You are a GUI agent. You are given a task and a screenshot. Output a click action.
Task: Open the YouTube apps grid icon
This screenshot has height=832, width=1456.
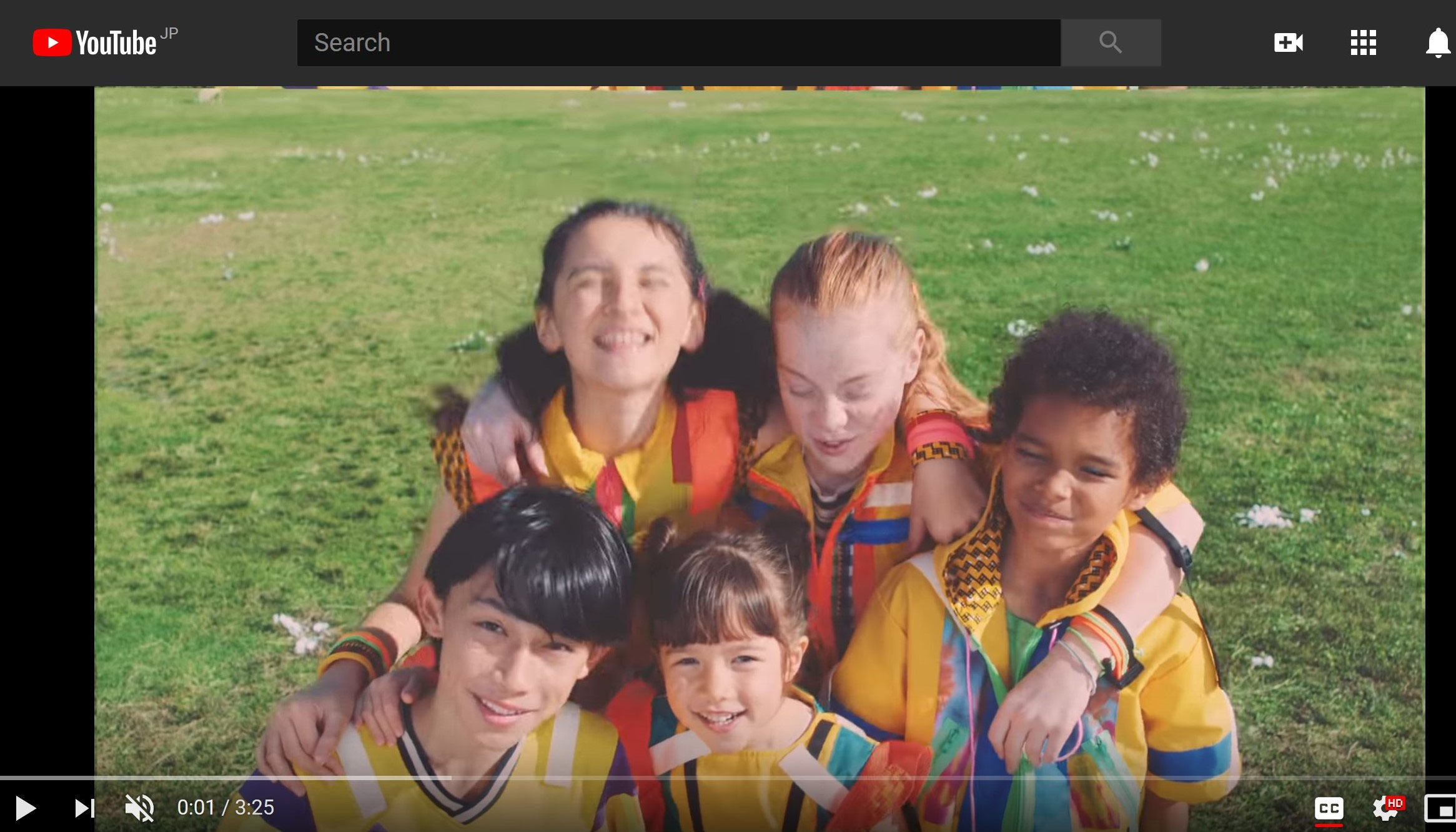[1364, 42]
